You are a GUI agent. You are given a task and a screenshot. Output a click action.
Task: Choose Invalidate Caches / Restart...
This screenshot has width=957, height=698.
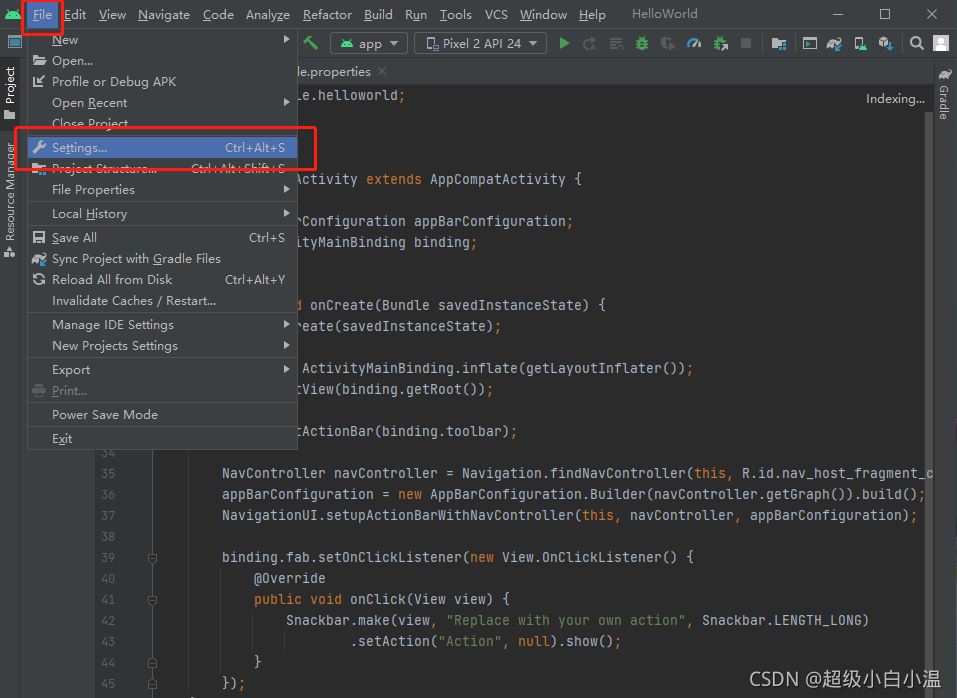click(162, 301)
